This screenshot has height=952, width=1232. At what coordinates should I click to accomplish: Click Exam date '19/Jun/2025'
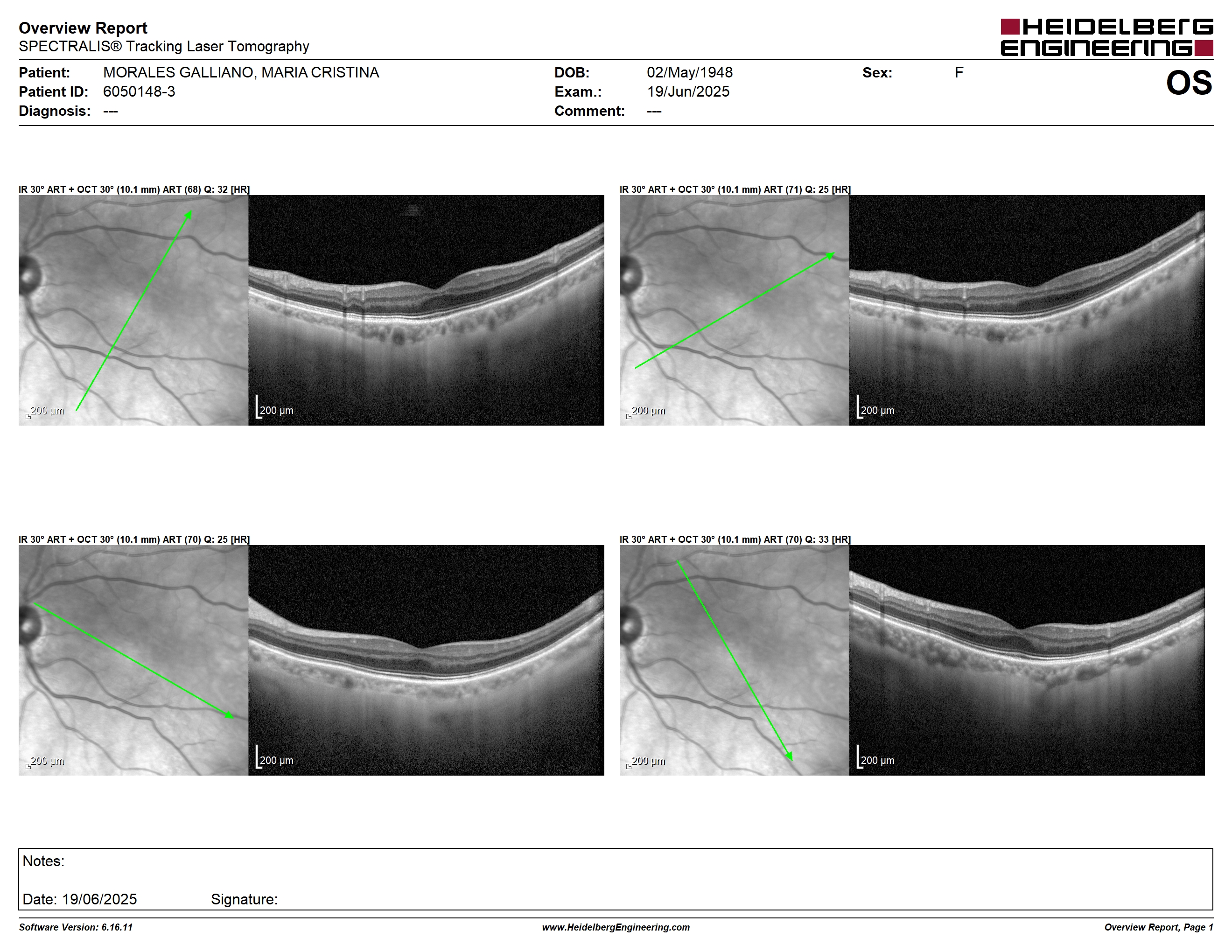click(688, 91)
